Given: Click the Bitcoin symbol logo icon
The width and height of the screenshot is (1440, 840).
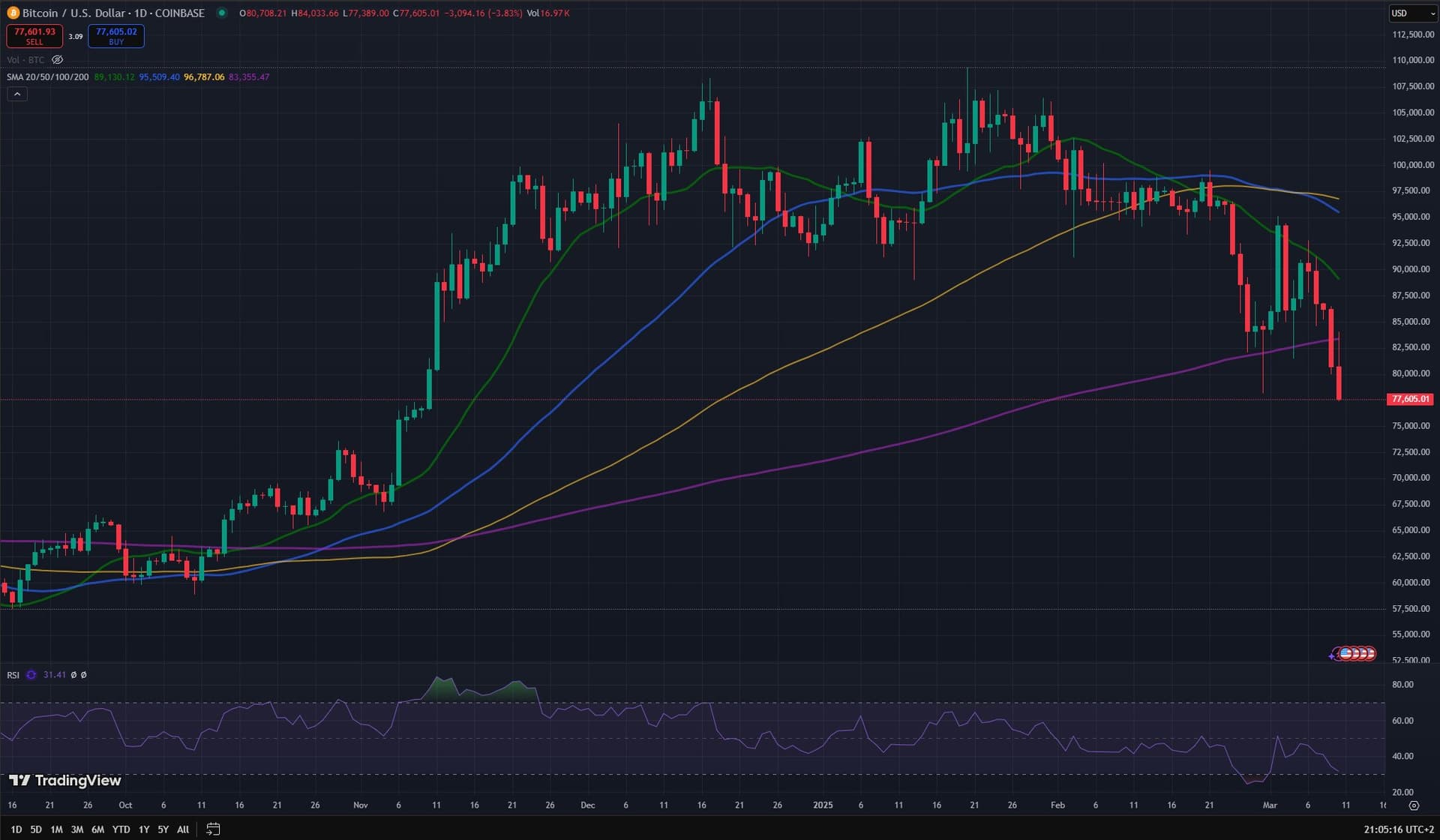Looking at the screenshot, I should pos(13,13).
